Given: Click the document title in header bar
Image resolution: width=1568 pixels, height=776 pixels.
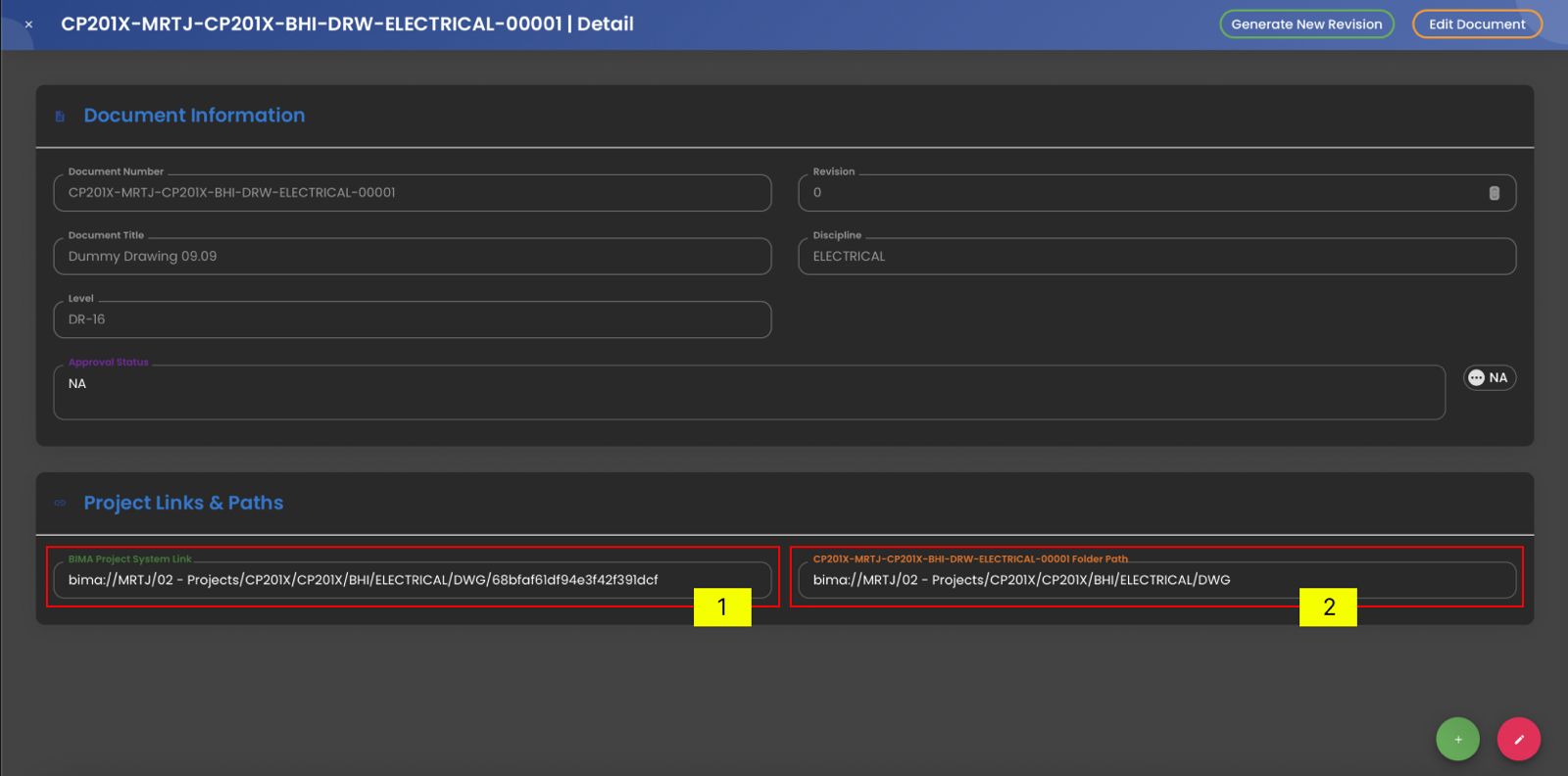Looking at the screenshot, I should [347, 24].
